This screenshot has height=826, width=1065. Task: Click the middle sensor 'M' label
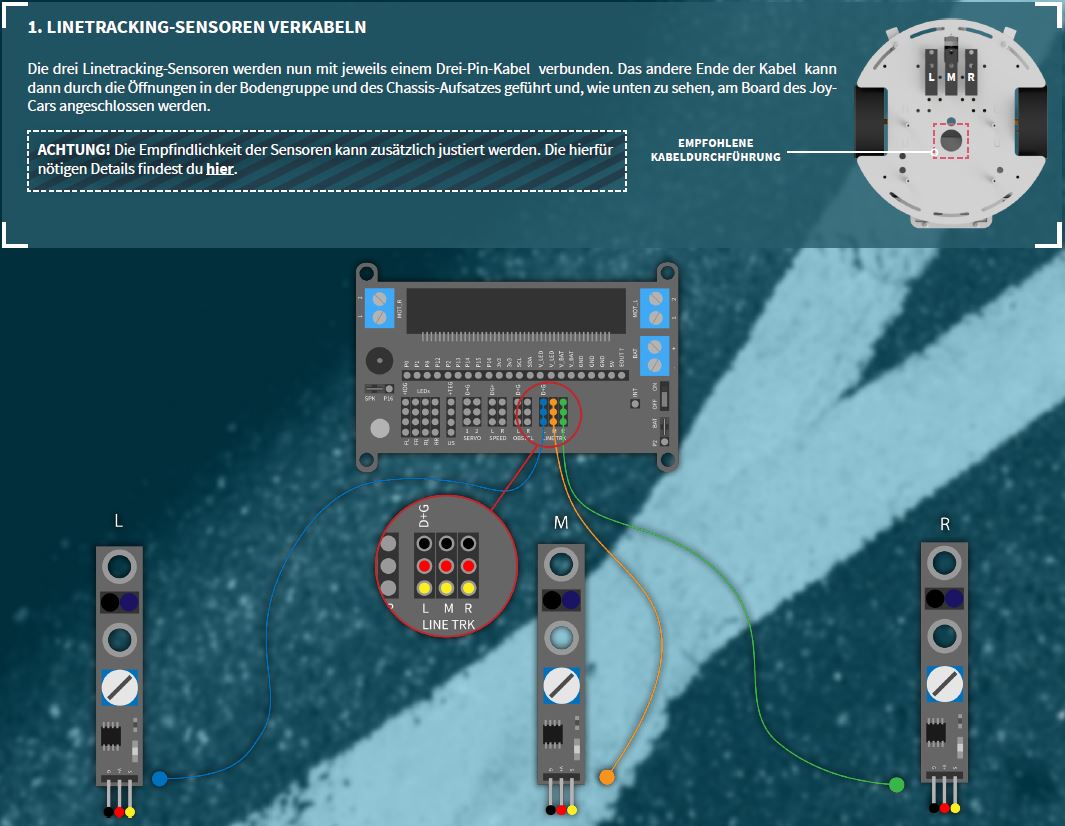click(x=561, y=522)
